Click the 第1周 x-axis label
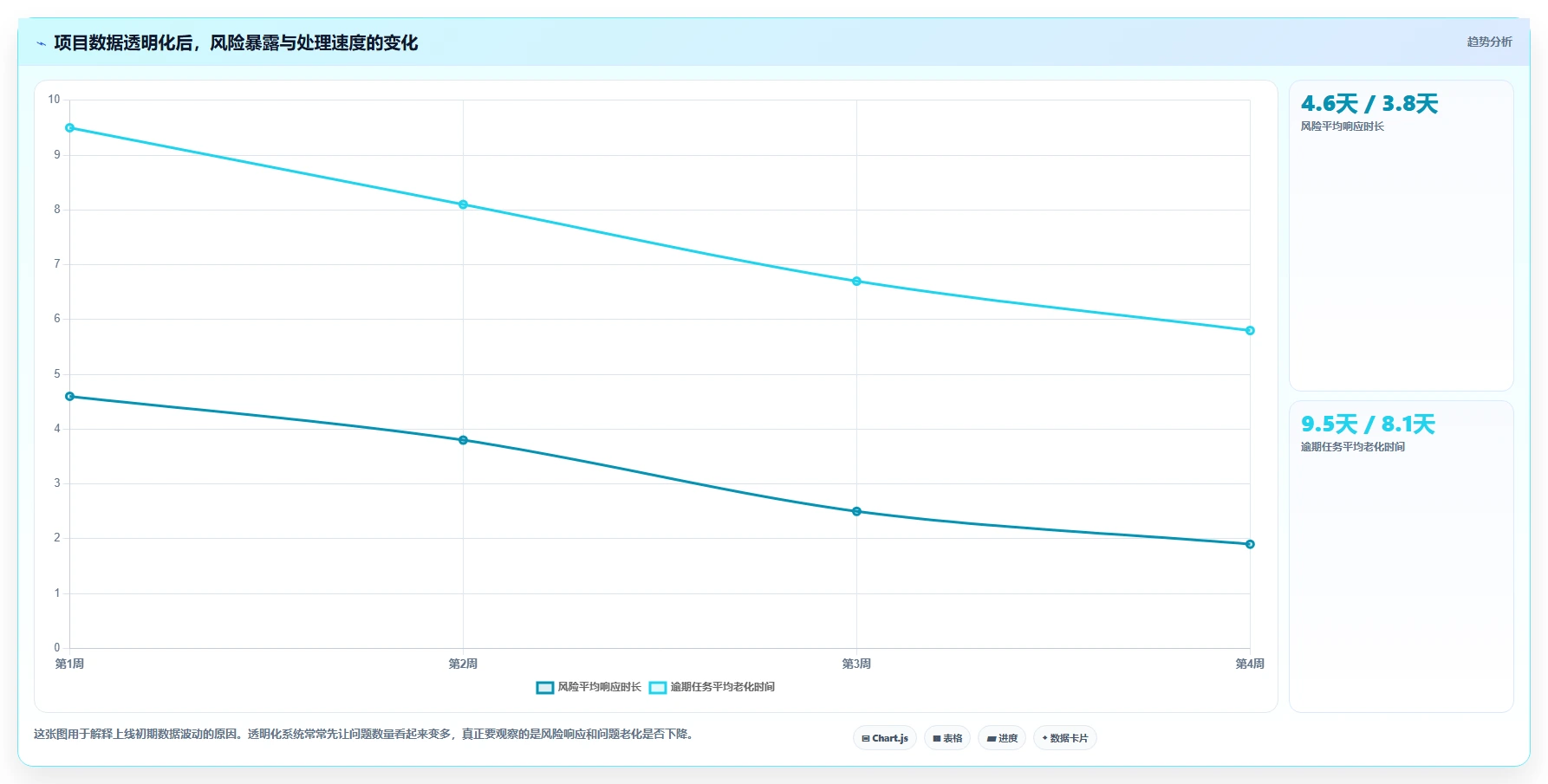 pos(69,664)
